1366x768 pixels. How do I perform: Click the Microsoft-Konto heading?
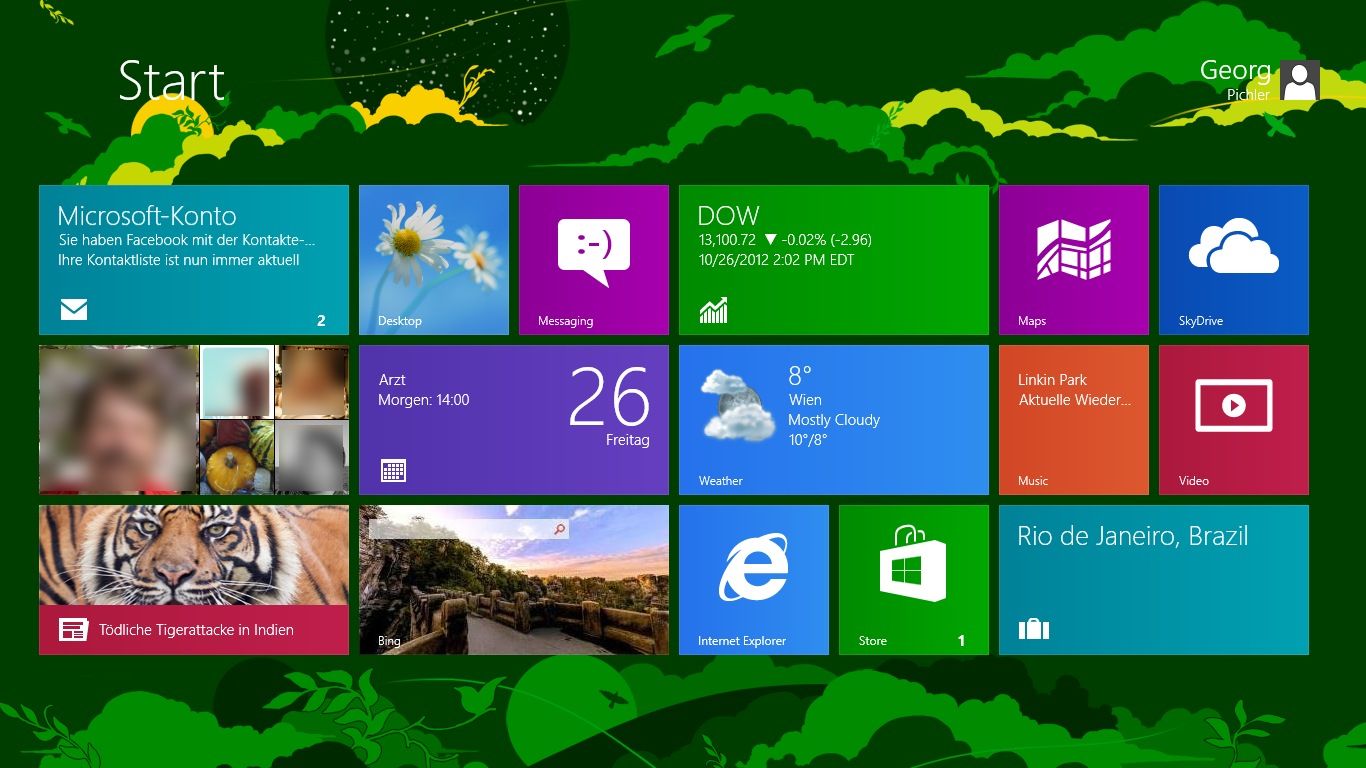coord(147,216)
